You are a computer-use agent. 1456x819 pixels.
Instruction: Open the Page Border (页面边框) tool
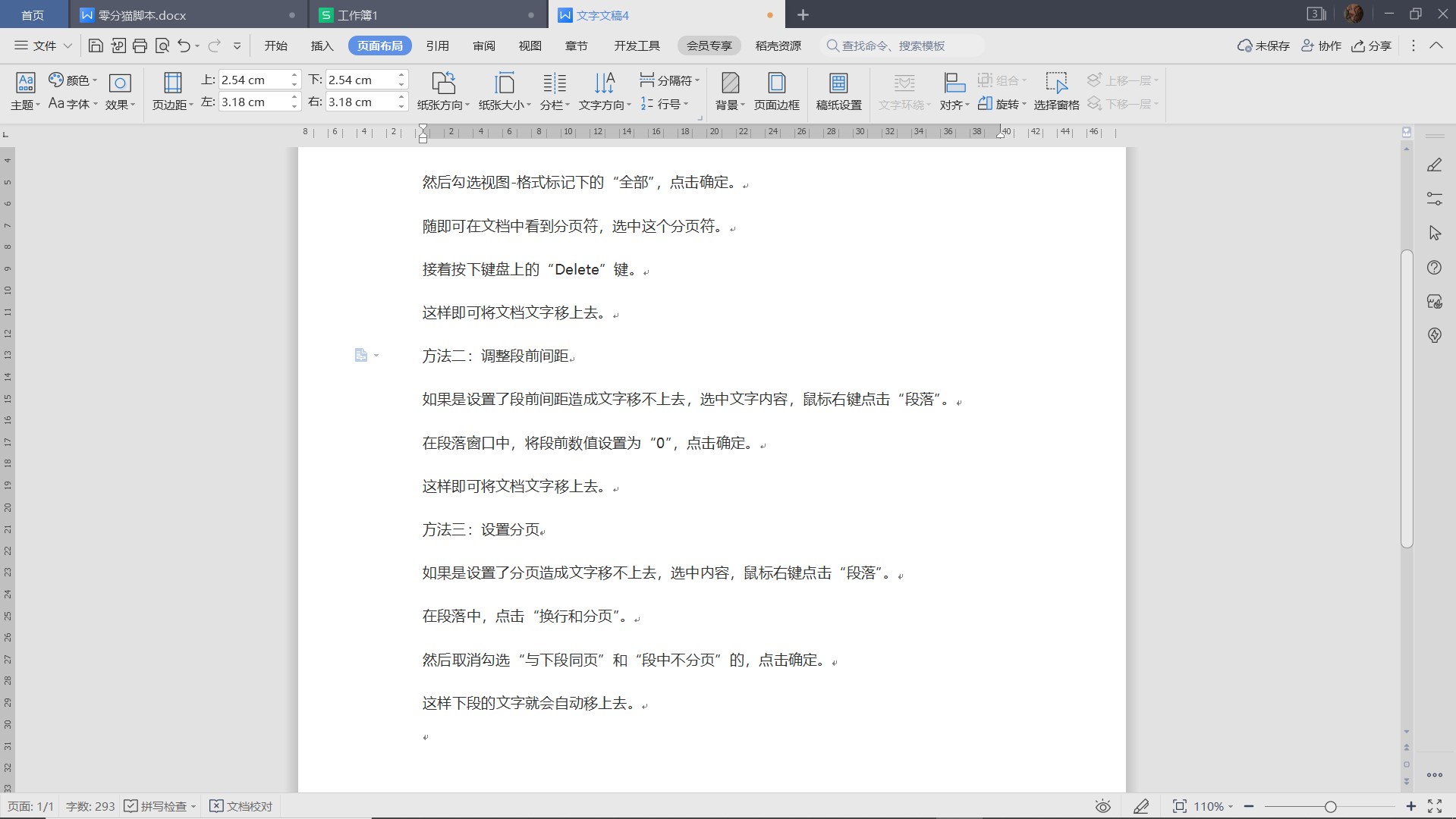(x=776, y=91)
